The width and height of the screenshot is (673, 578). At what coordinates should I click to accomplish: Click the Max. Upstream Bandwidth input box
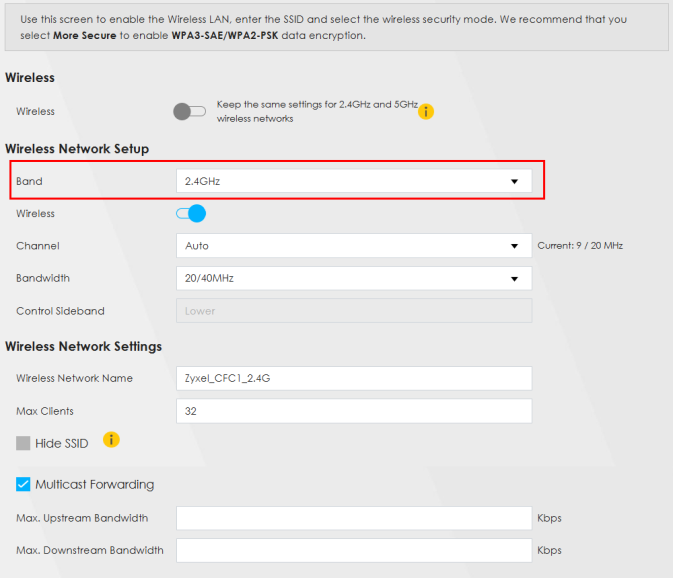coord(353,518)
